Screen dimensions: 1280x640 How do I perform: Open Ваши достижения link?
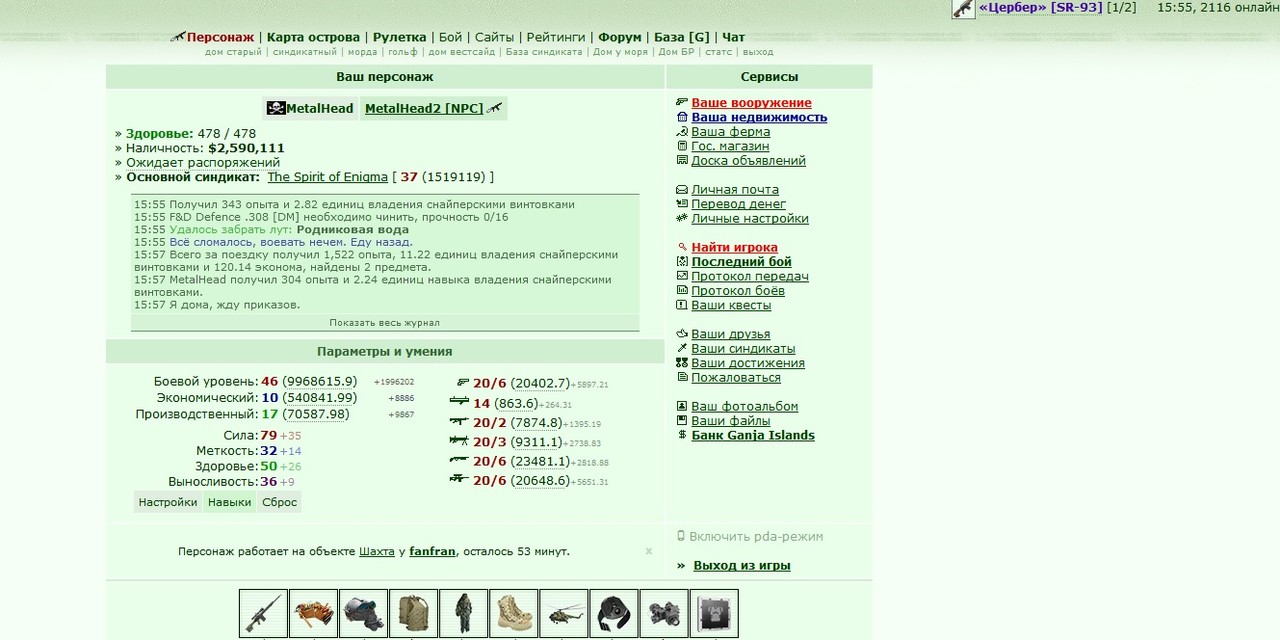(x=748, y=363)
